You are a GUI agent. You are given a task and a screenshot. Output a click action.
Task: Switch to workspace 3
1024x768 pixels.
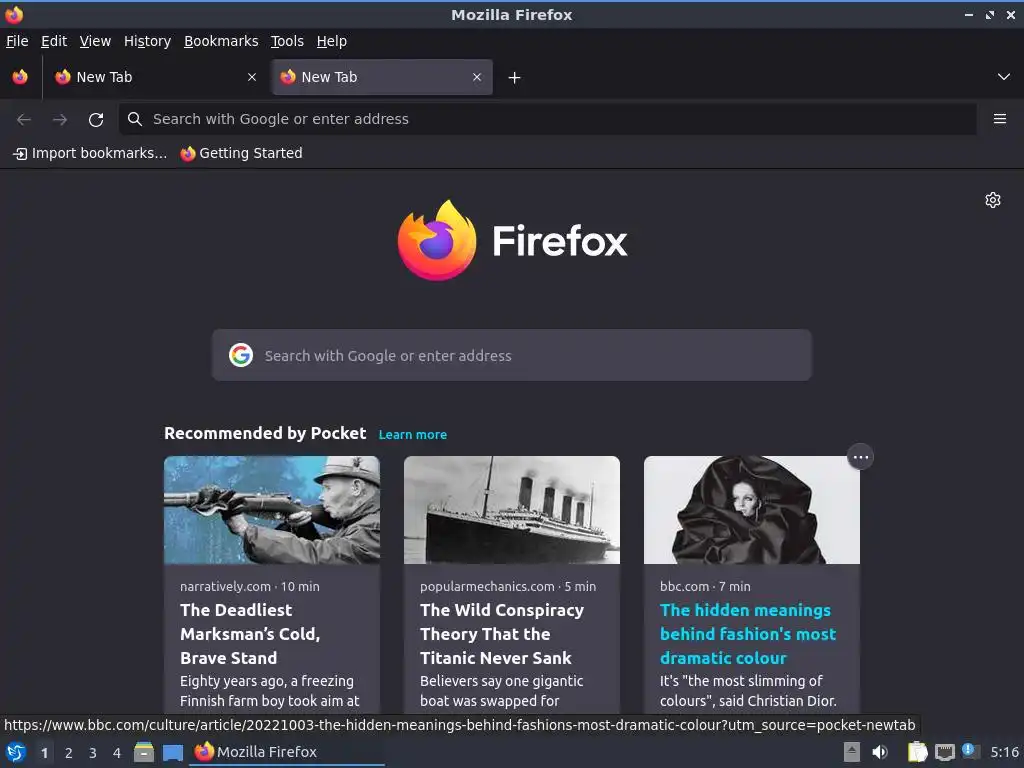[x=93, y=753]
